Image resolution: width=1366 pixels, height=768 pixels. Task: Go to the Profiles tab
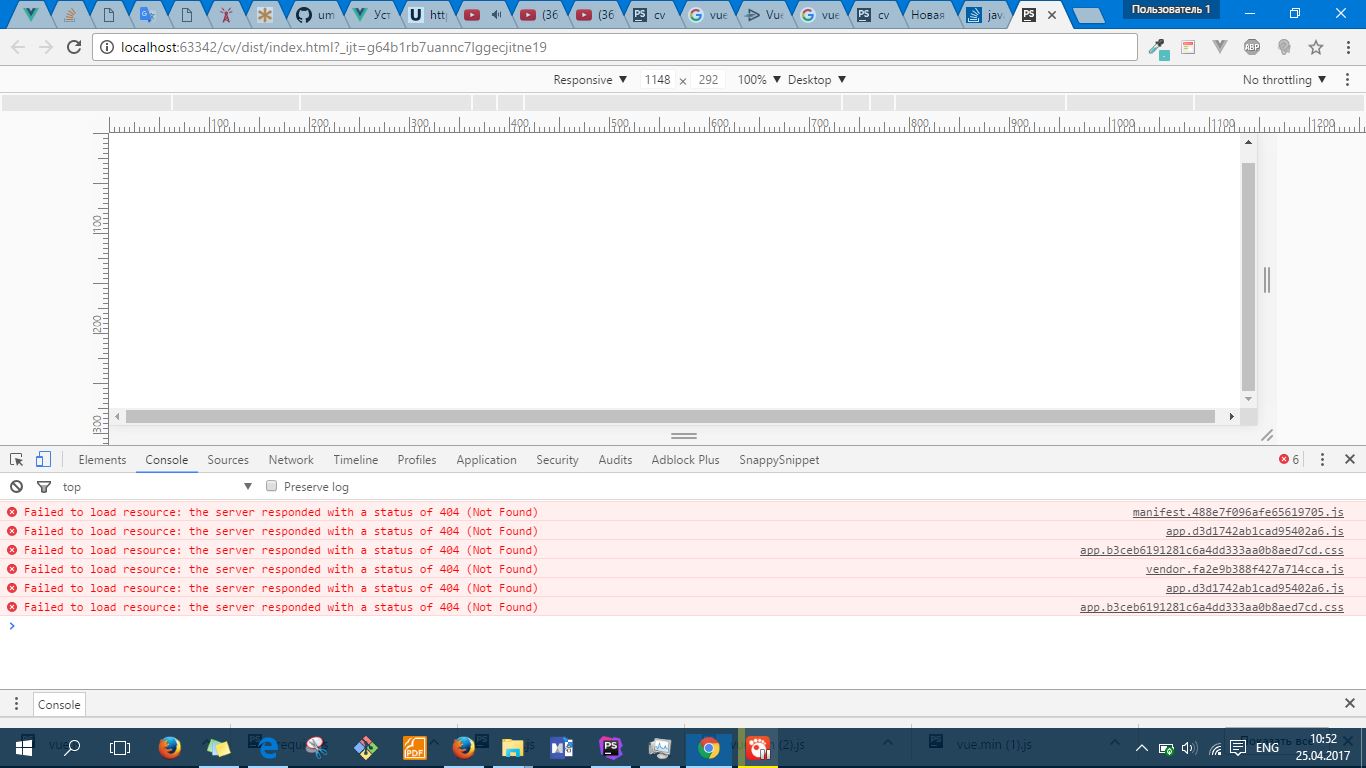click(417, 460)
